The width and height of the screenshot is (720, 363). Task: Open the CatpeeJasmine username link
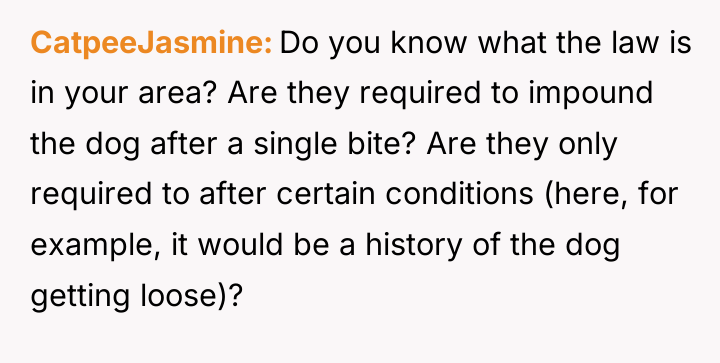[x=152, y=44]
